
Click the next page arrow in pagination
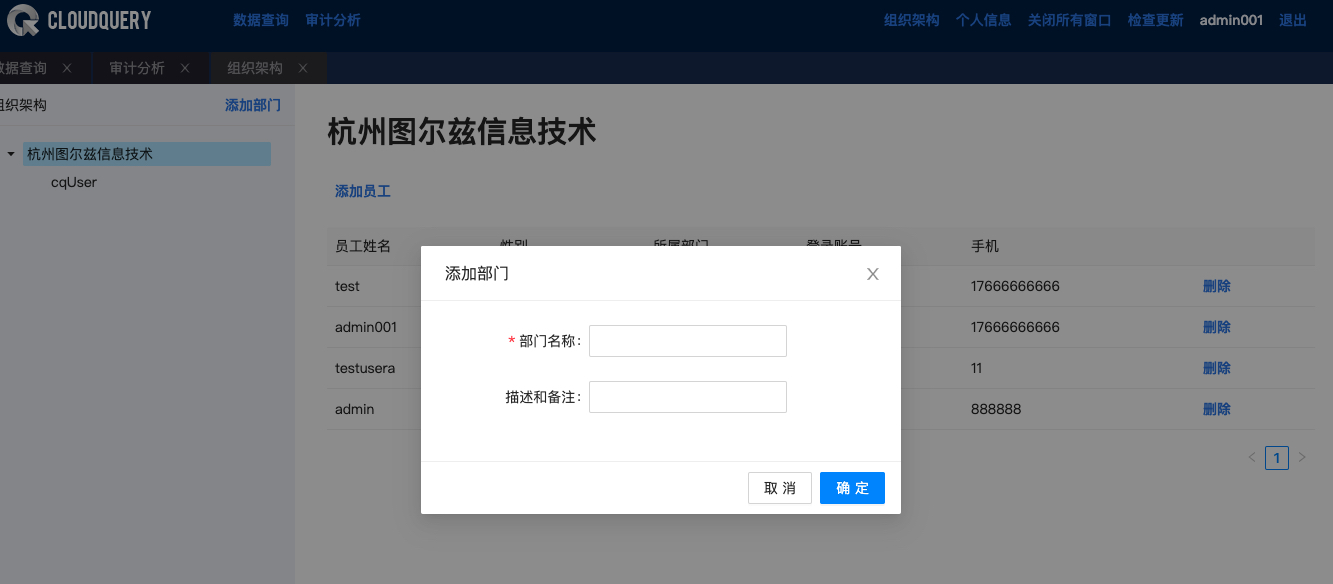pos(1302,457)
